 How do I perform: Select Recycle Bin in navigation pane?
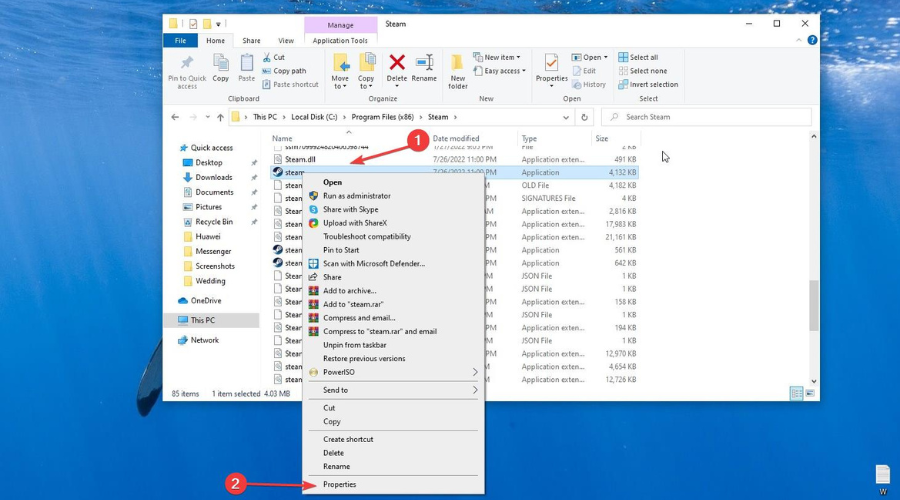[x=214, y=222]
